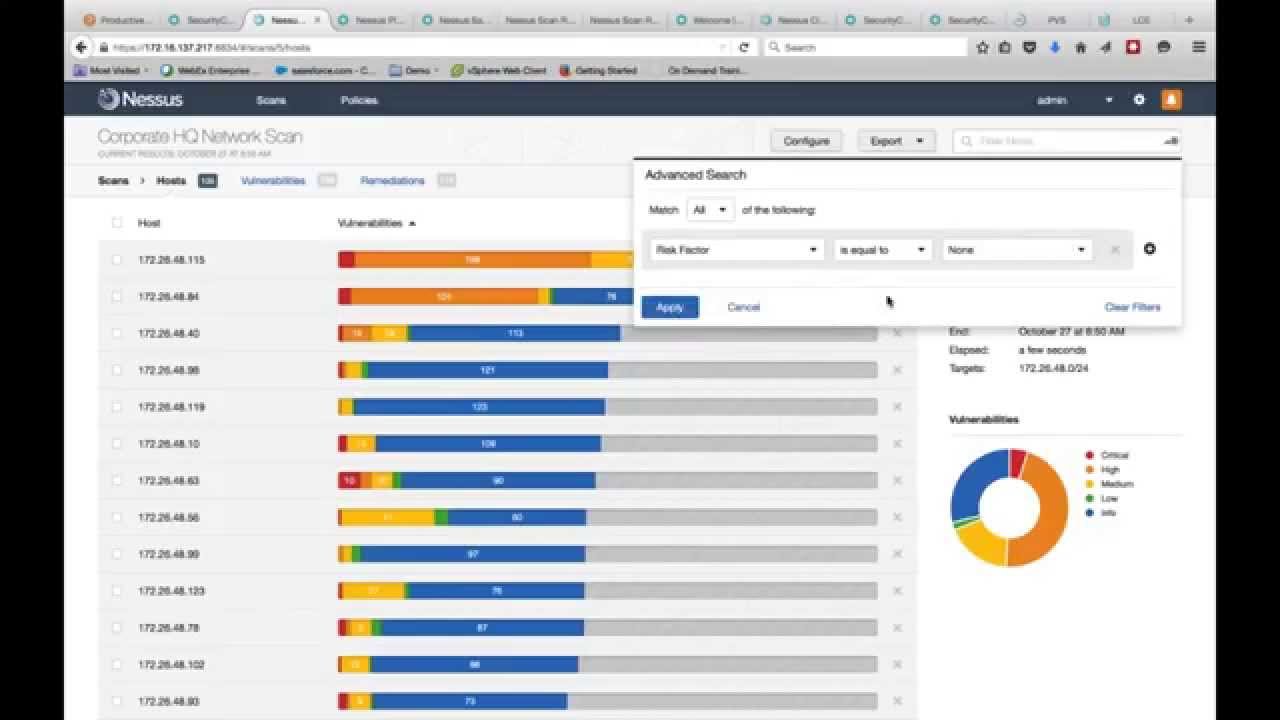Switch to the Vulnerabilities tab

click(x=273, y=181)
